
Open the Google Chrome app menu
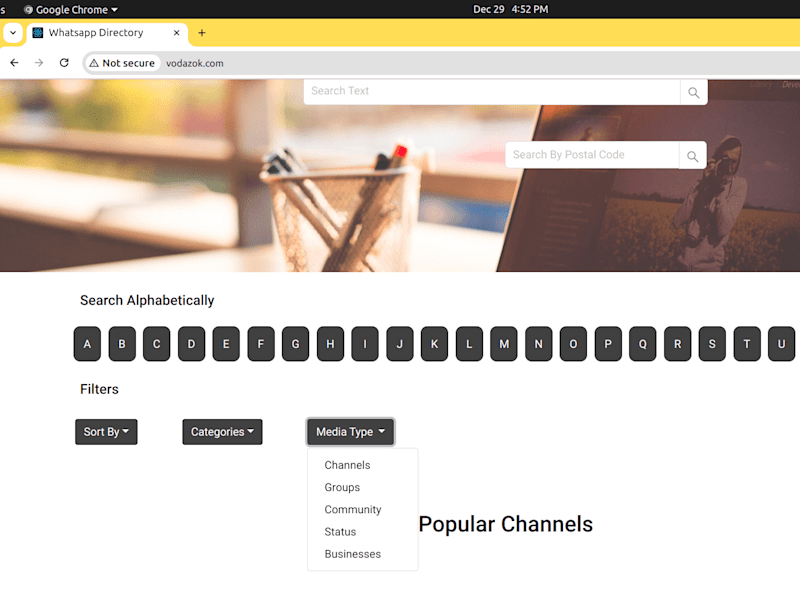(x=71, y=10)
